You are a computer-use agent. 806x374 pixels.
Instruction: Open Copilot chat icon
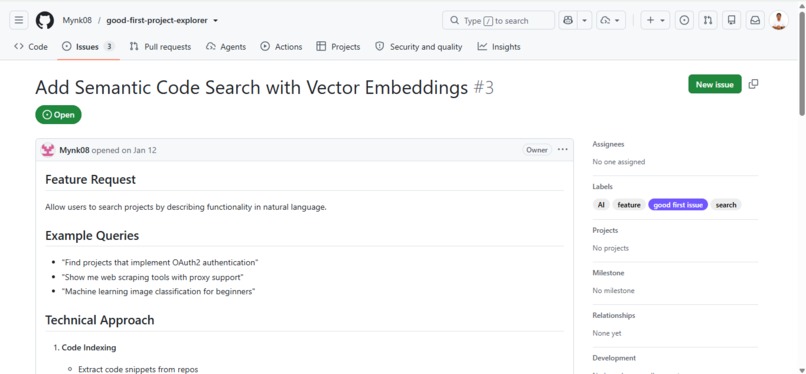[x=568, y=21]
